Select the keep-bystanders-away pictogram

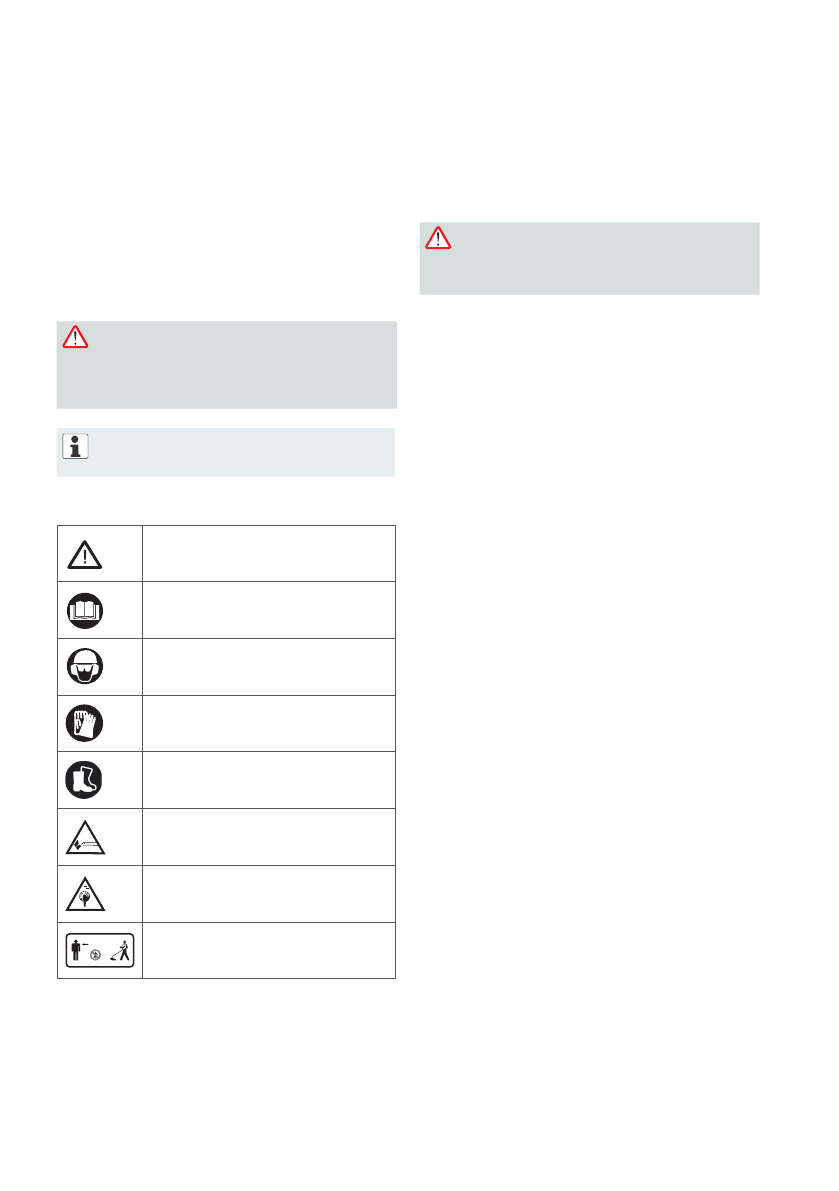point(100,951)
